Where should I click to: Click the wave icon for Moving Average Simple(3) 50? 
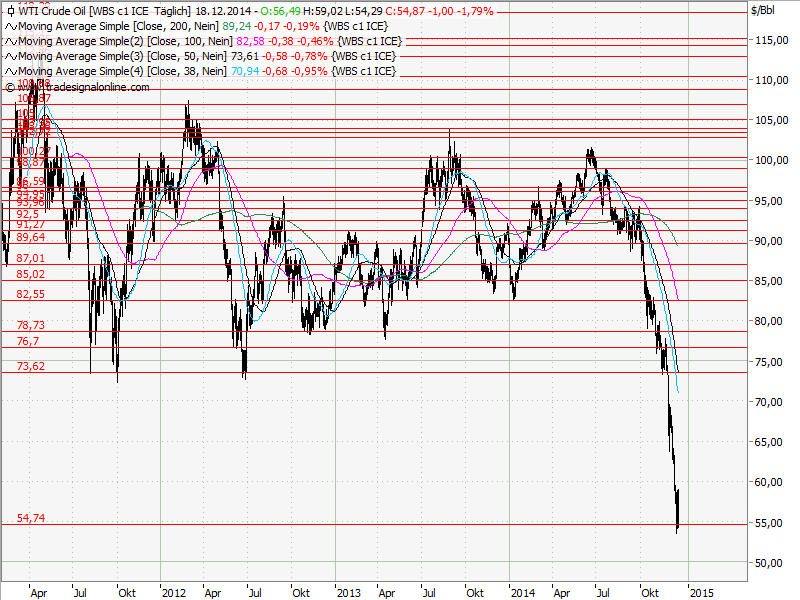[x=10, y=56]
